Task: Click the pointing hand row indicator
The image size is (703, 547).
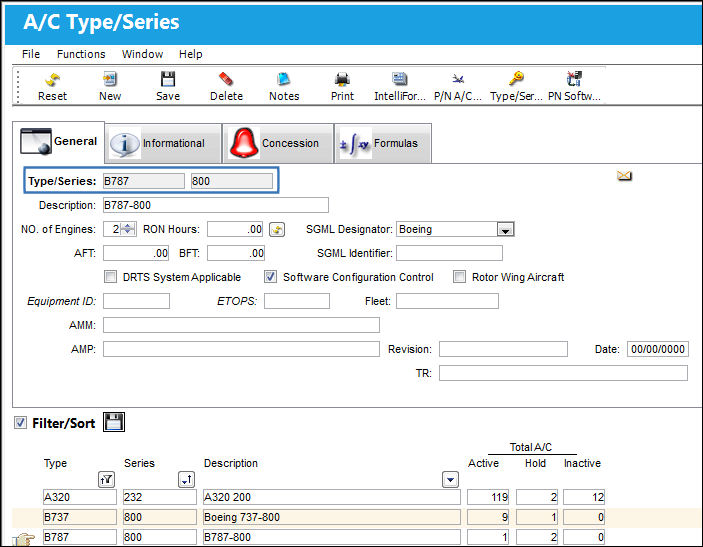Action: (x=23, y=538)
